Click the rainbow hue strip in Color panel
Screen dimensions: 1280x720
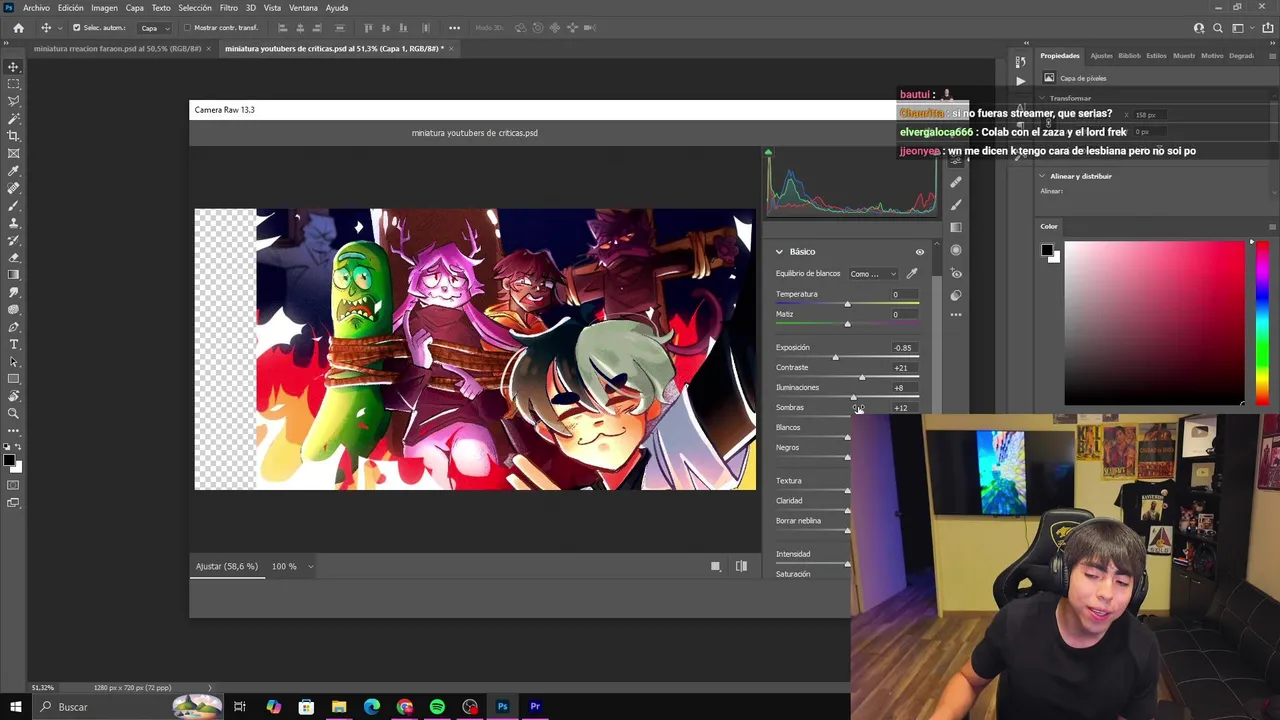point(1262,323)
